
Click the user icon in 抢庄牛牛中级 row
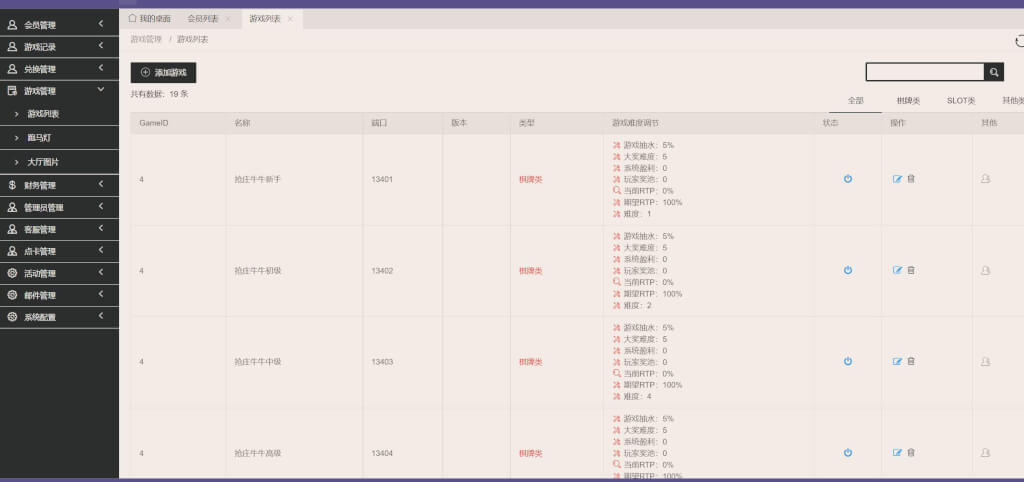click(985, 361)
